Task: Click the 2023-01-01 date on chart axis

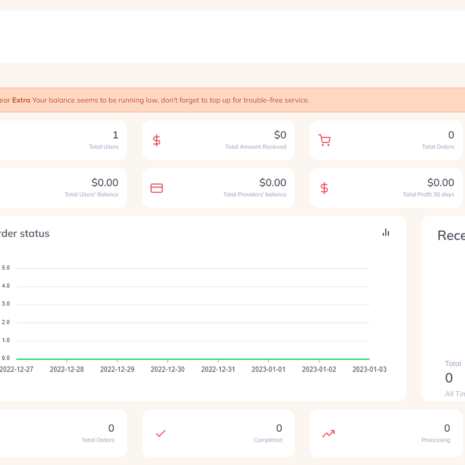Action: click(268, 369)
